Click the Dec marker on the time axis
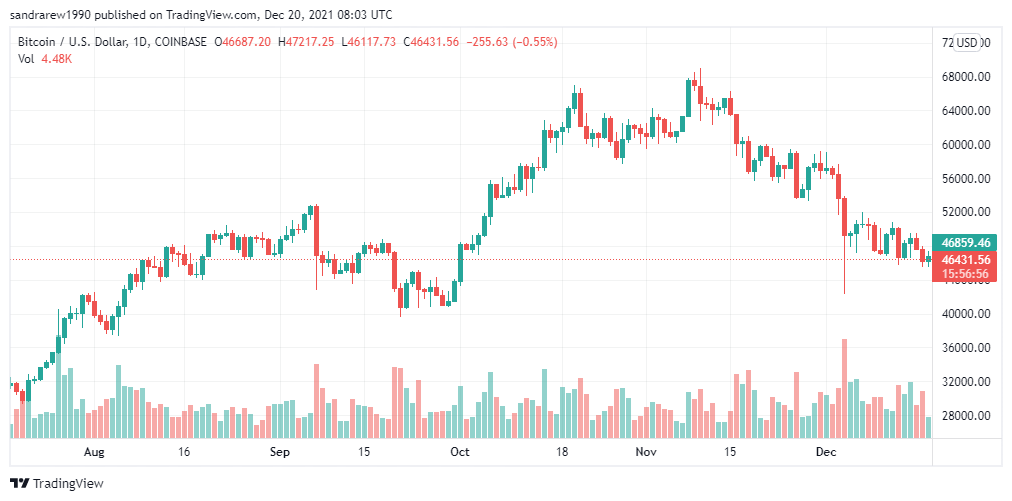This screenshot has width=1012, height=501. pos(825,452)
